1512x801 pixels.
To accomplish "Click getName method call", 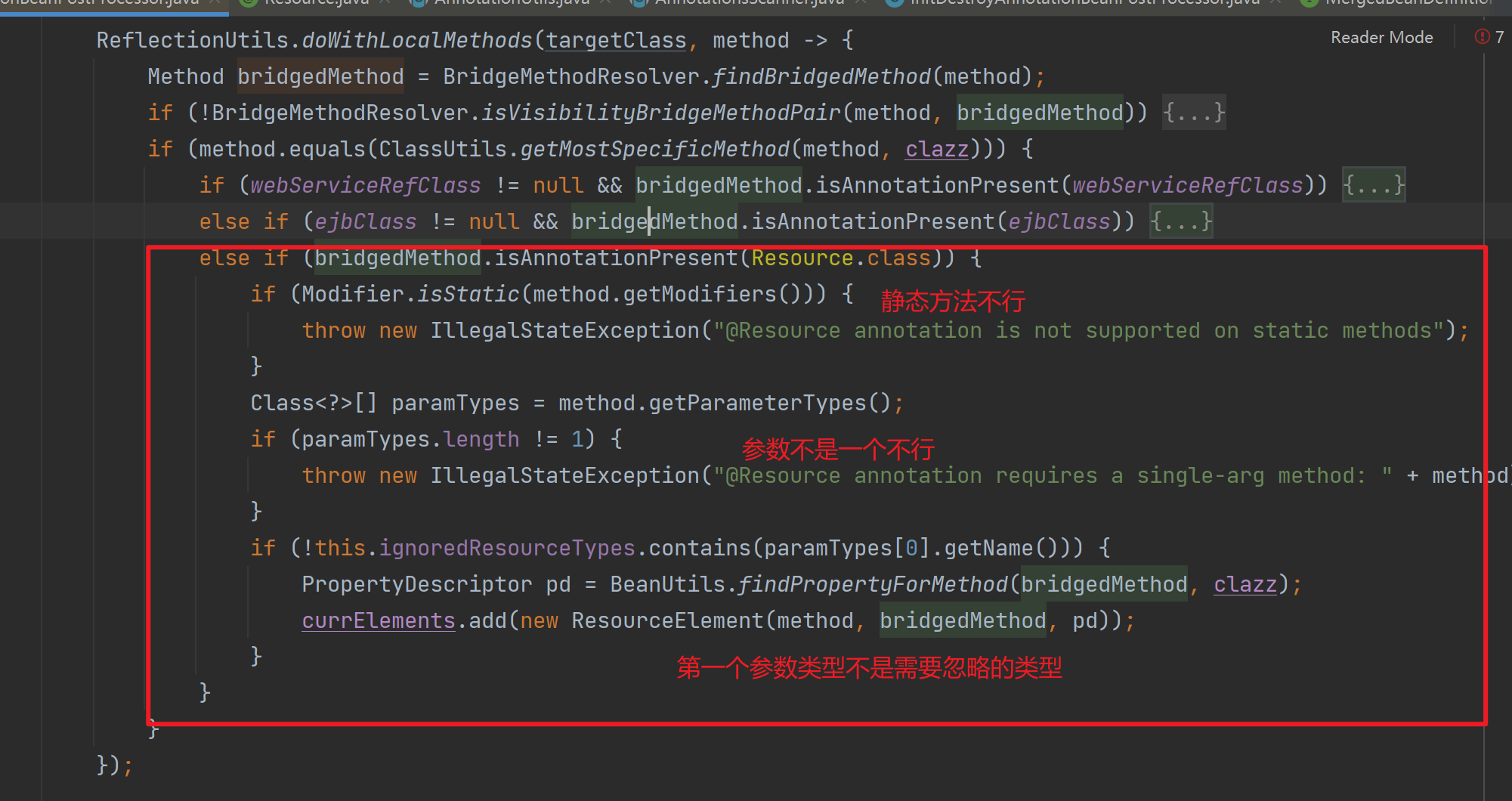I will [x=988, y=548].
